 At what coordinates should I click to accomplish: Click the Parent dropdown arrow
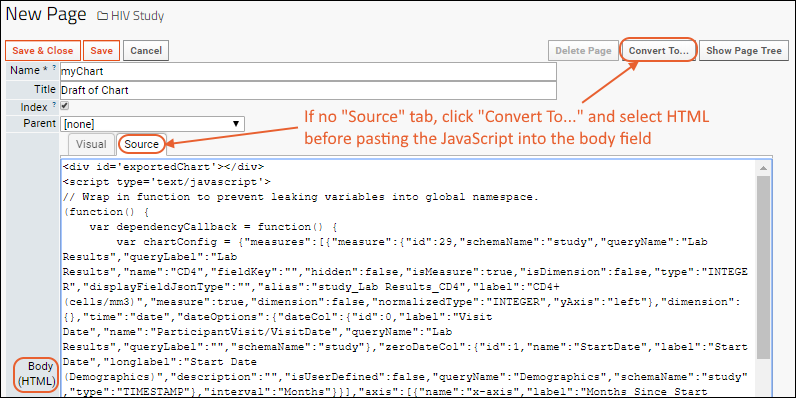(x=236, y=124)
